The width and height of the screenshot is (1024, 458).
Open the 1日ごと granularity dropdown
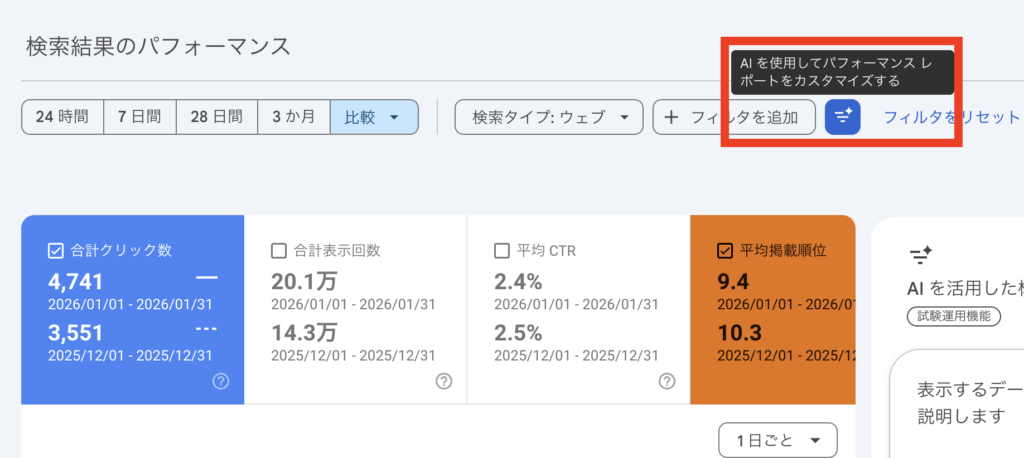click(x=777, y=440)
